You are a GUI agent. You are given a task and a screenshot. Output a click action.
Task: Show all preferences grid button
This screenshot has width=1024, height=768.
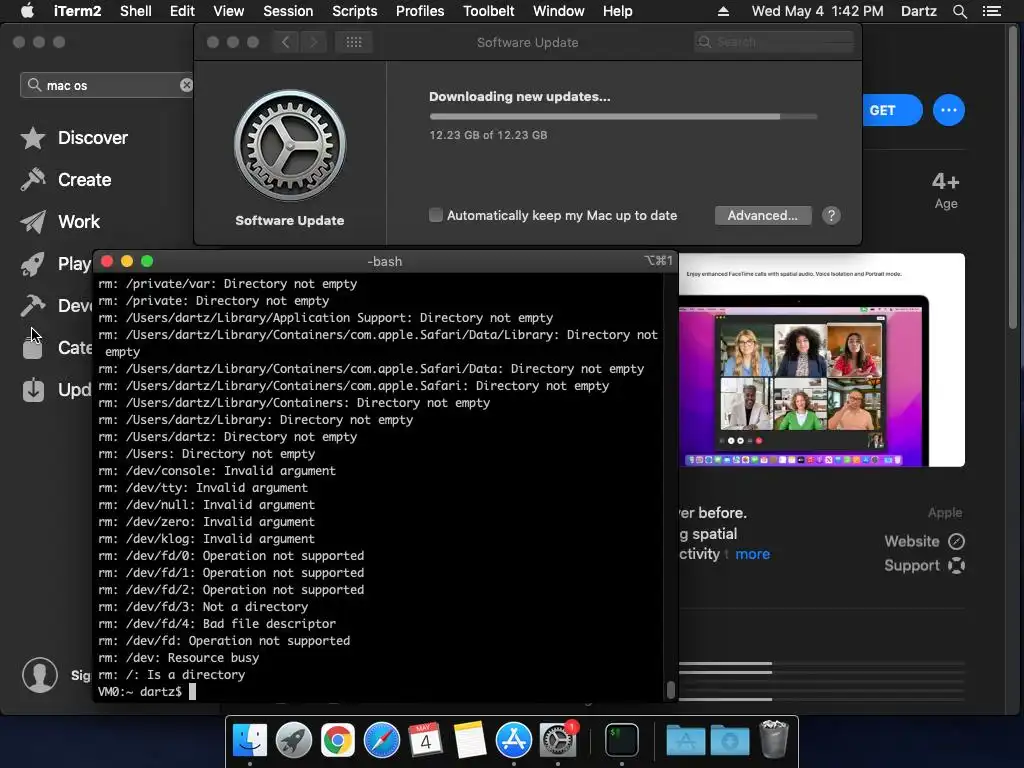354,42
